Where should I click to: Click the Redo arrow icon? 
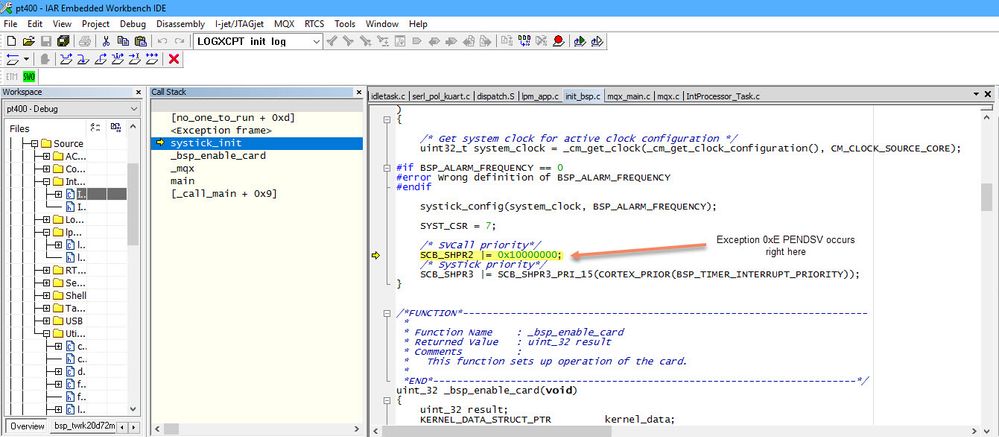pos(179,41)
